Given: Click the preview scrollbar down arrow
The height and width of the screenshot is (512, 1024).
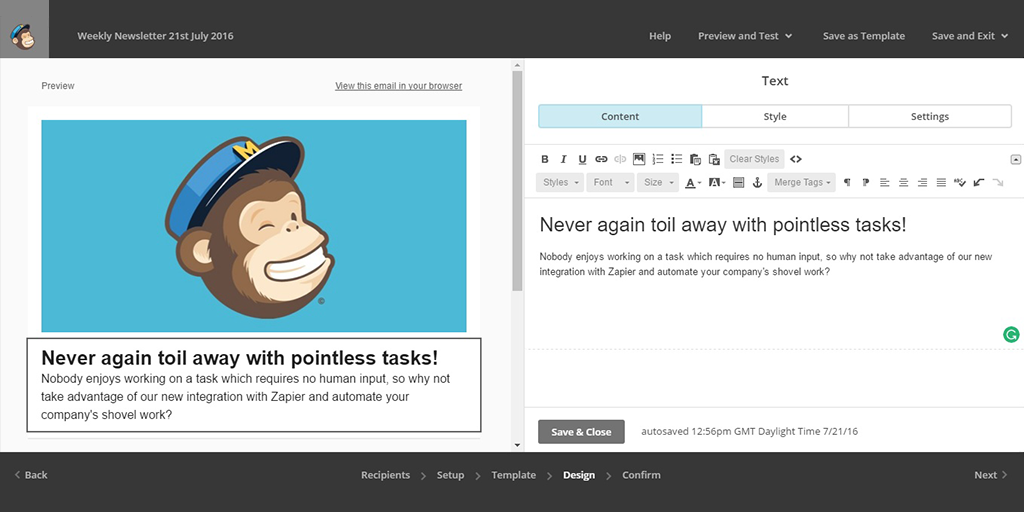Looking at the screenshot, I should pyautogui.click(x=517, y=445).
